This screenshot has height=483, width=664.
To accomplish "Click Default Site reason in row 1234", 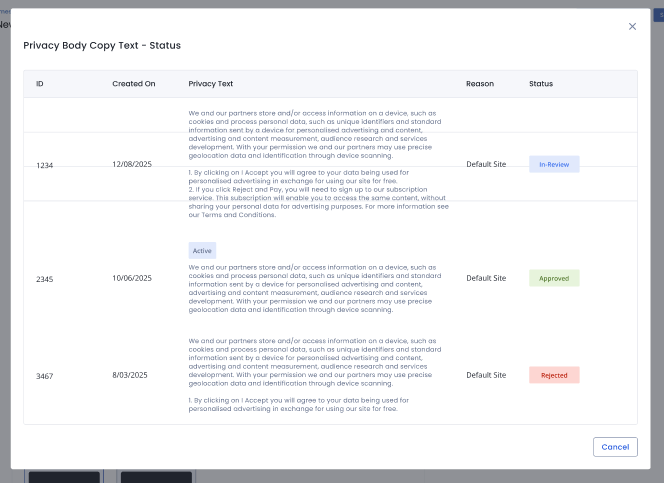I will point(486,164).
